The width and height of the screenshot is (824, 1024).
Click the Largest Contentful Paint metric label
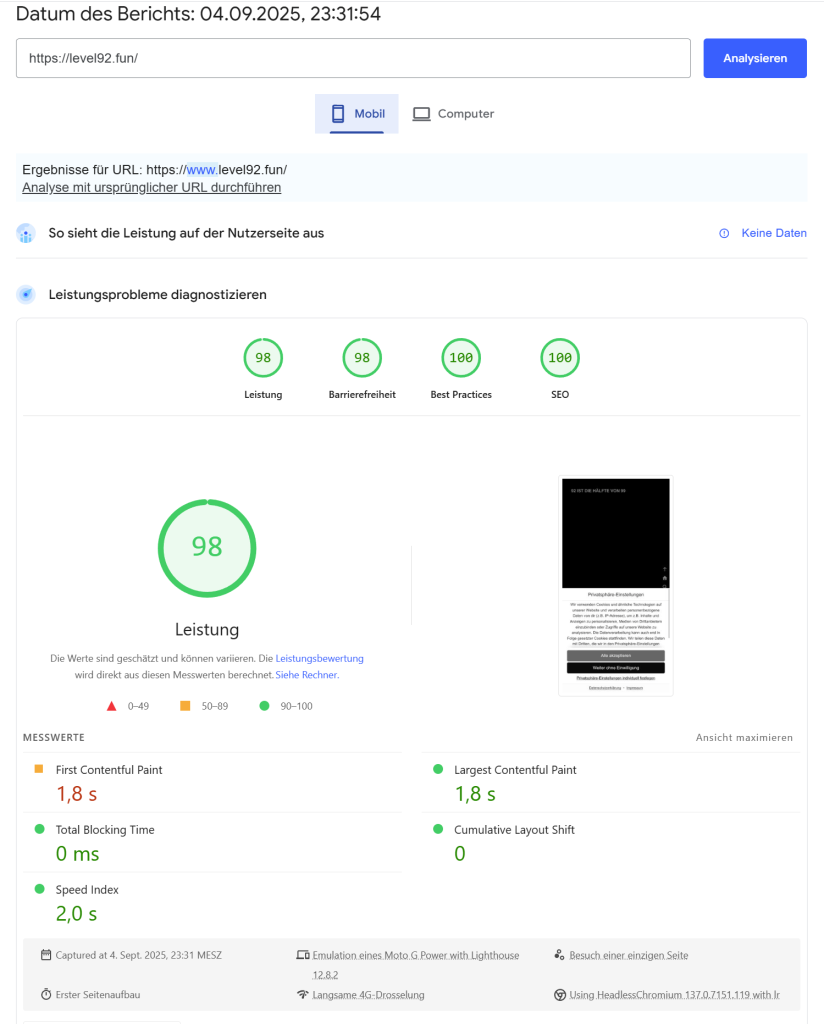[x=515, y=770]
